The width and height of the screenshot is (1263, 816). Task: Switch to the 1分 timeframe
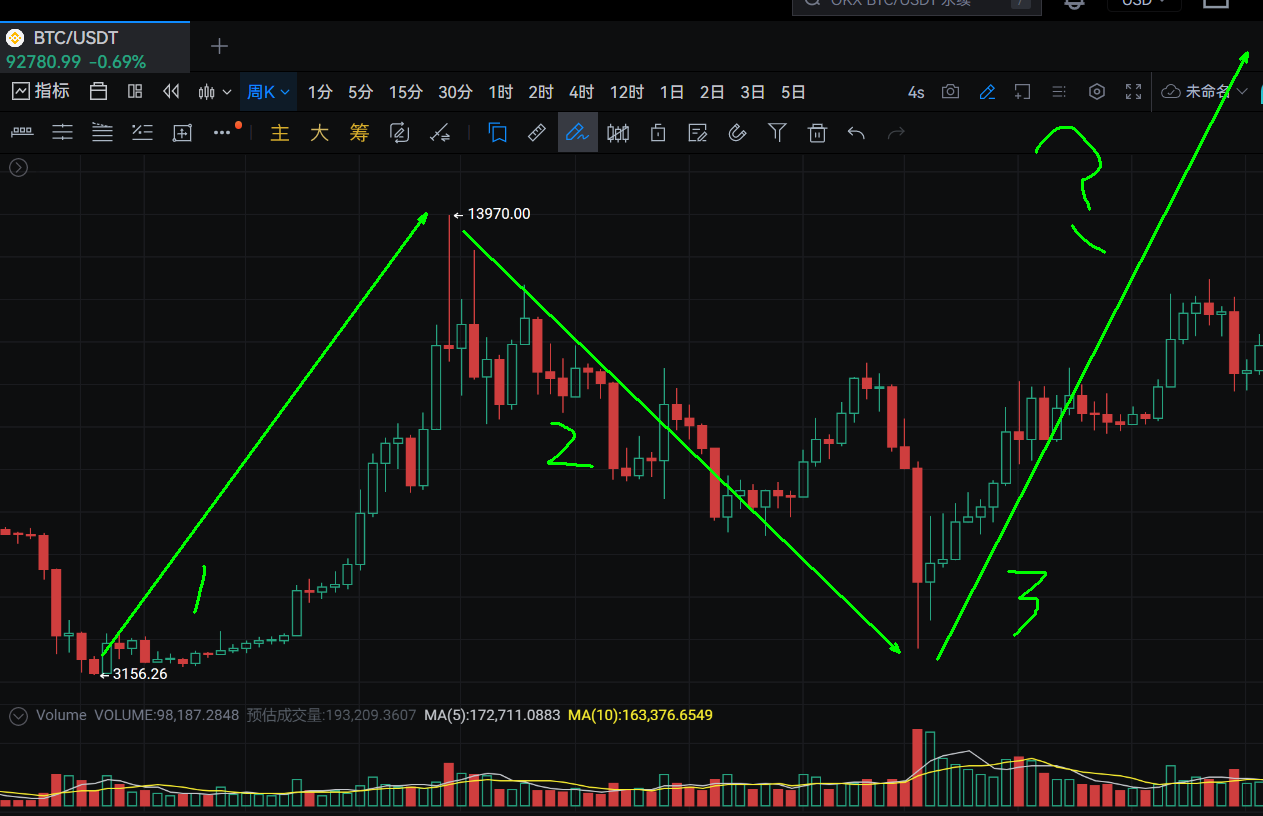click(320, 92)
